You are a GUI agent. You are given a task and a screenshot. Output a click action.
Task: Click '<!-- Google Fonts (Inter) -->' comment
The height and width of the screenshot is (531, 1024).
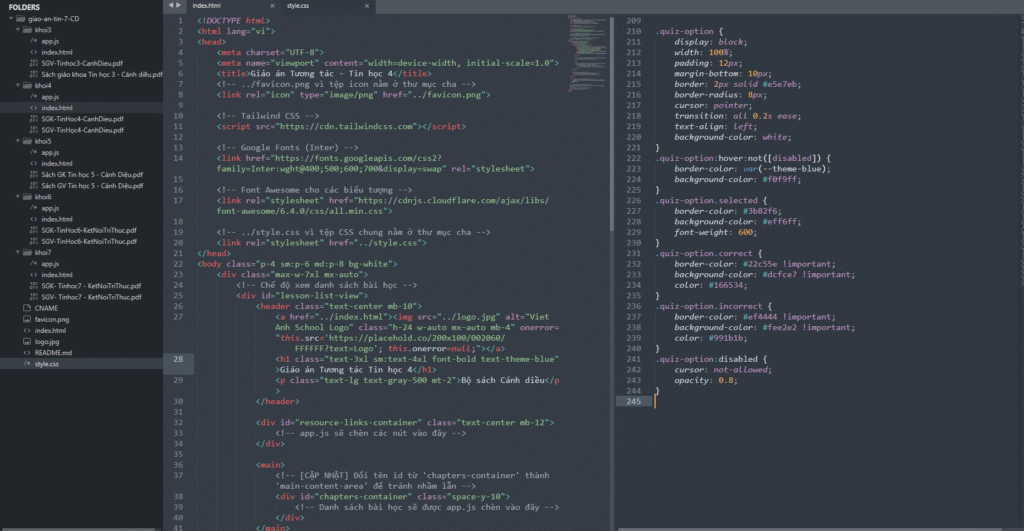pyautogui.click(x=287, y=148)
